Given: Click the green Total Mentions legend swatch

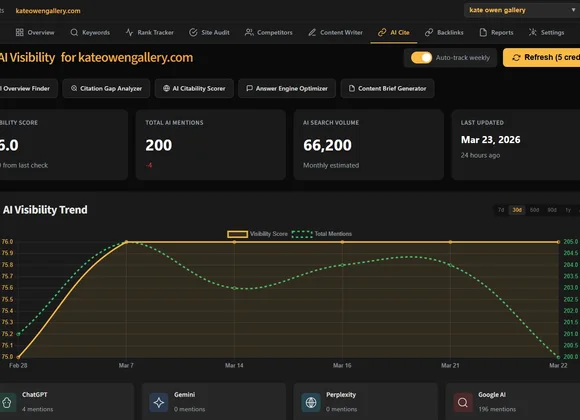Looking at the screenshot, I should 302,234.
